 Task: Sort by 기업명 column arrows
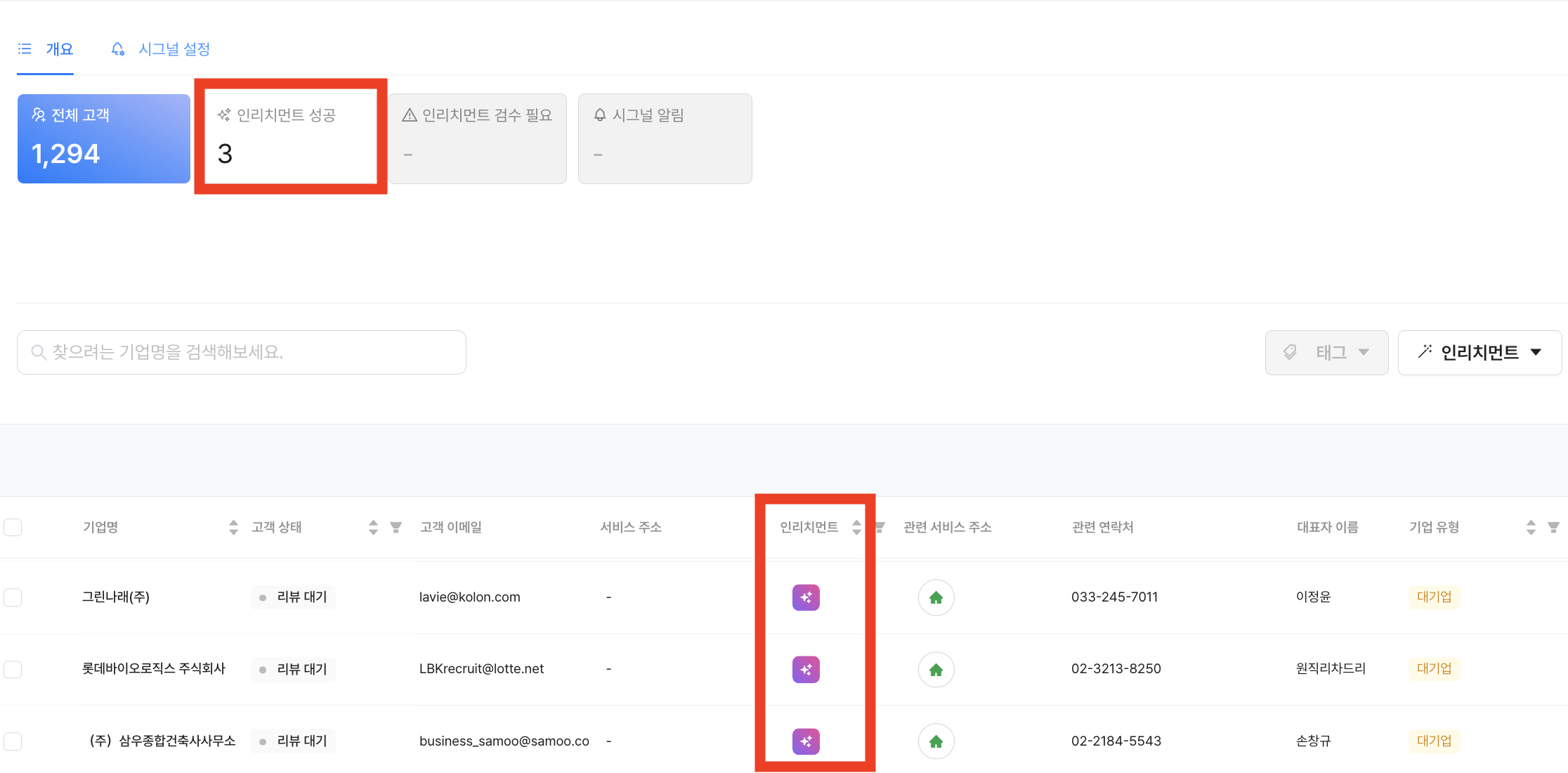233,527
